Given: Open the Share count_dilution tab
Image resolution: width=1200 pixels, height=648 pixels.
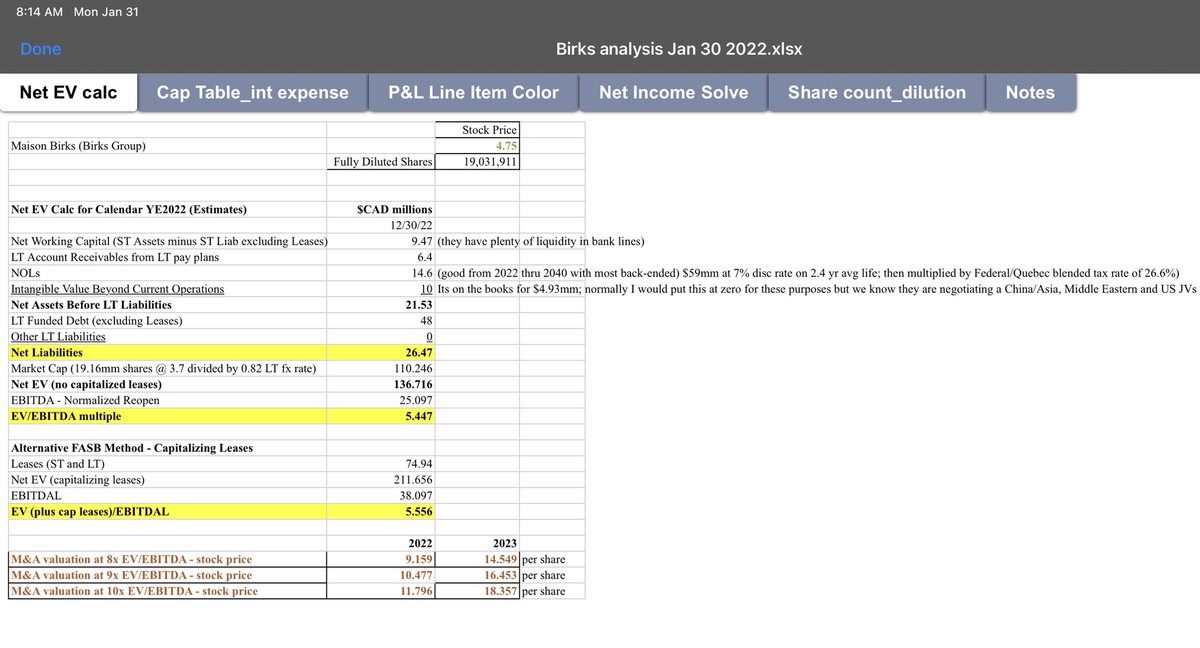Looking at the screenshot, I should coord(877,92).
